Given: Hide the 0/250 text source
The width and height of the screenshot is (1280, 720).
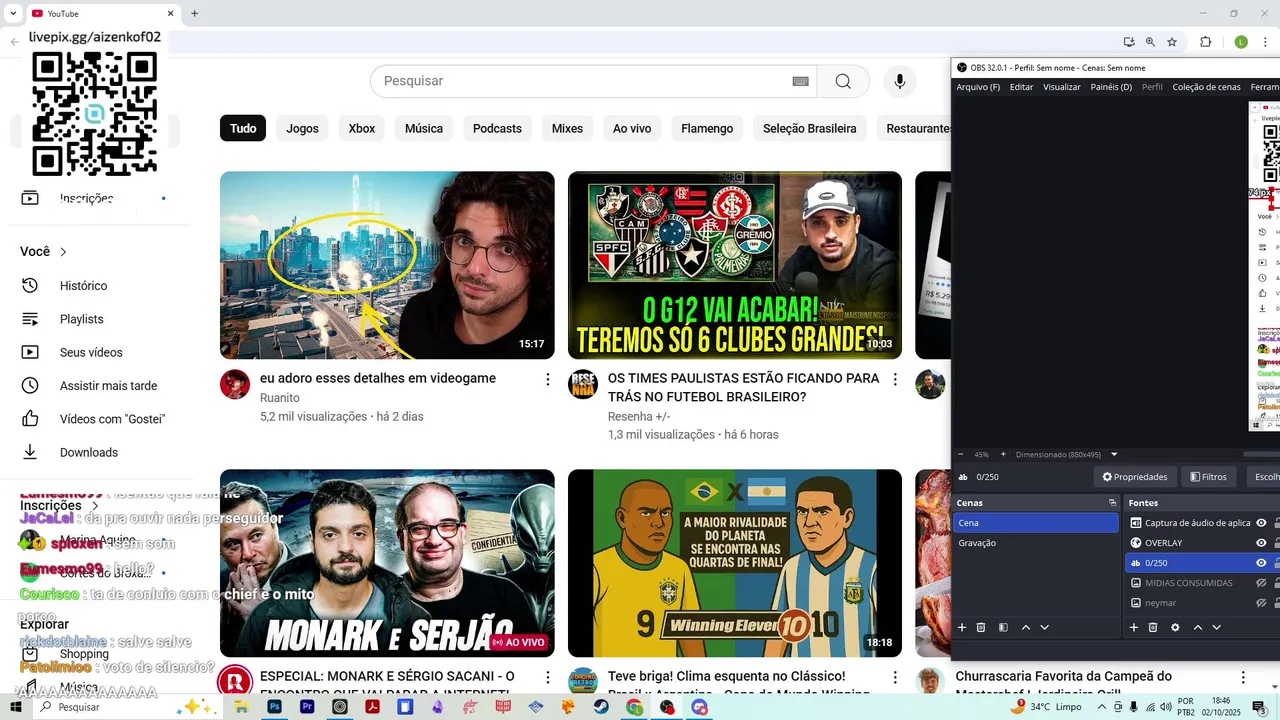Looking at the screenshot, I should point(1261,563).
